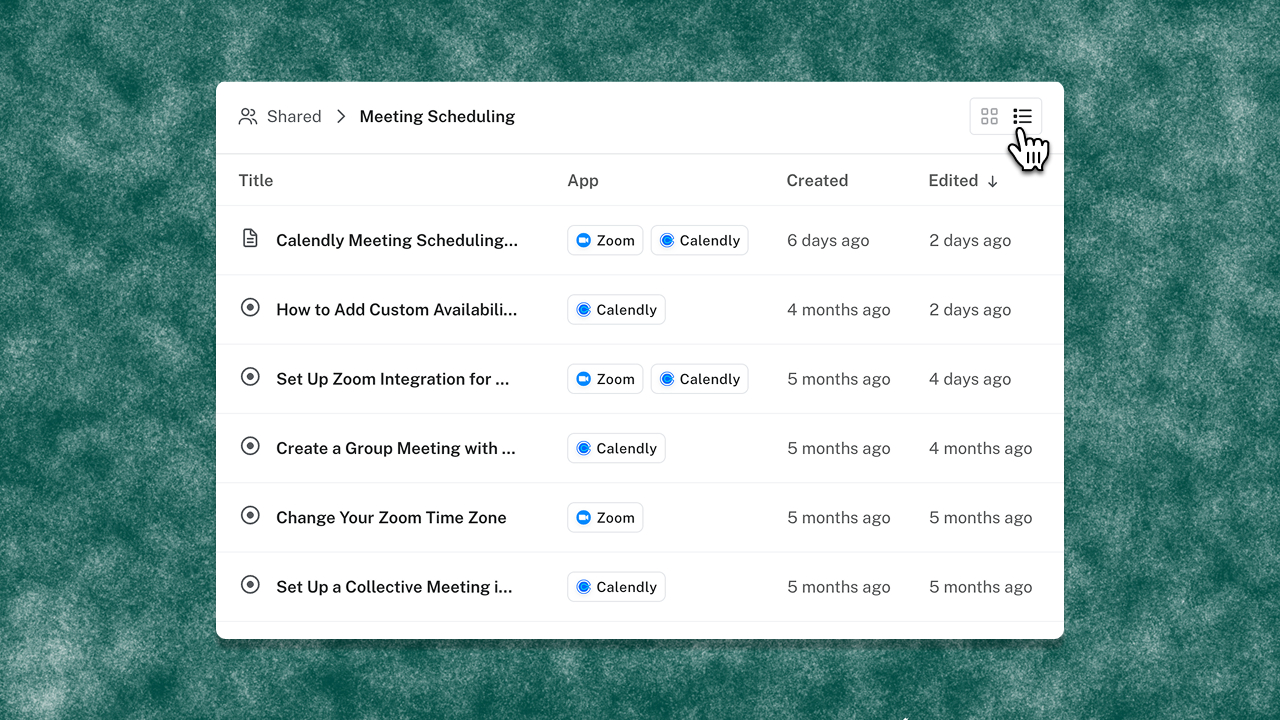Open the Calendly Meeting Scheduling... document
The height and width of the screenshot is (720, 1280).
tap(397, 241)
